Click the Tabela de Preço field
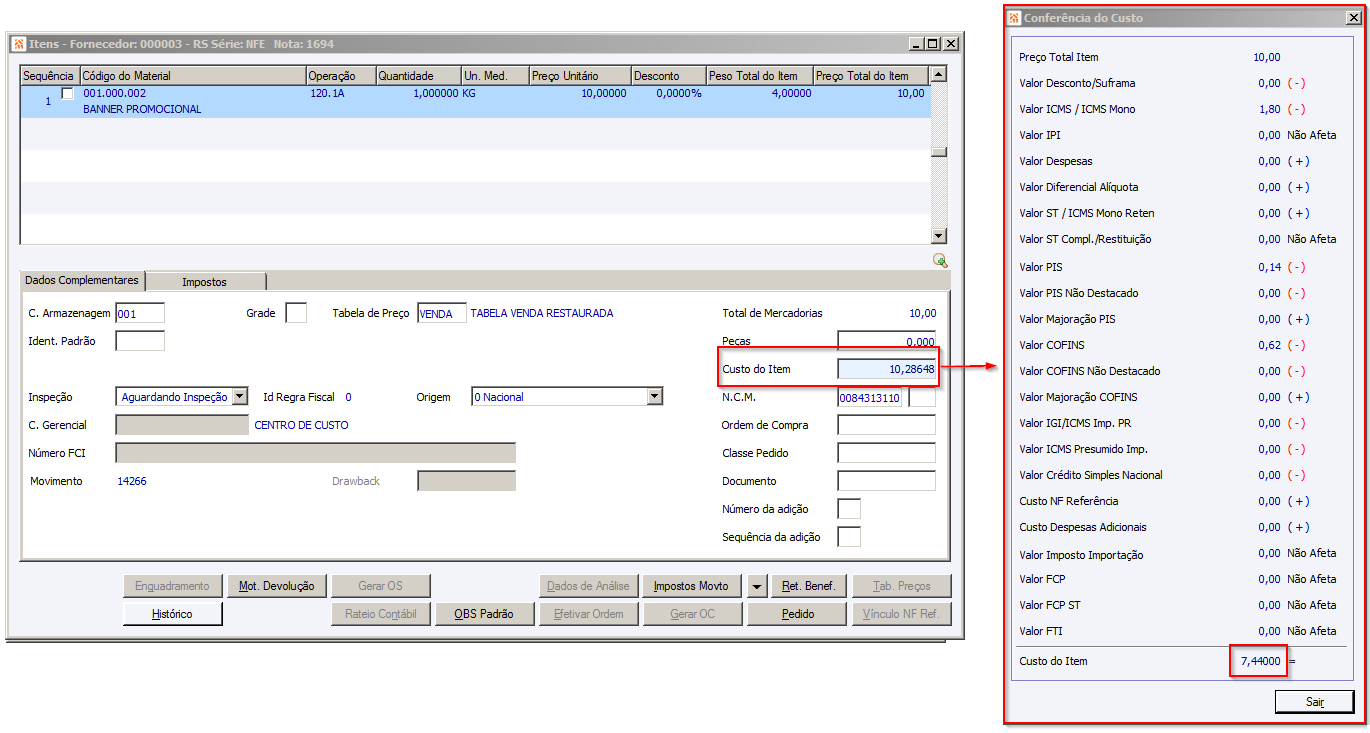The width and height of the screenshot is (1370, 733). (x=442, y=313)
